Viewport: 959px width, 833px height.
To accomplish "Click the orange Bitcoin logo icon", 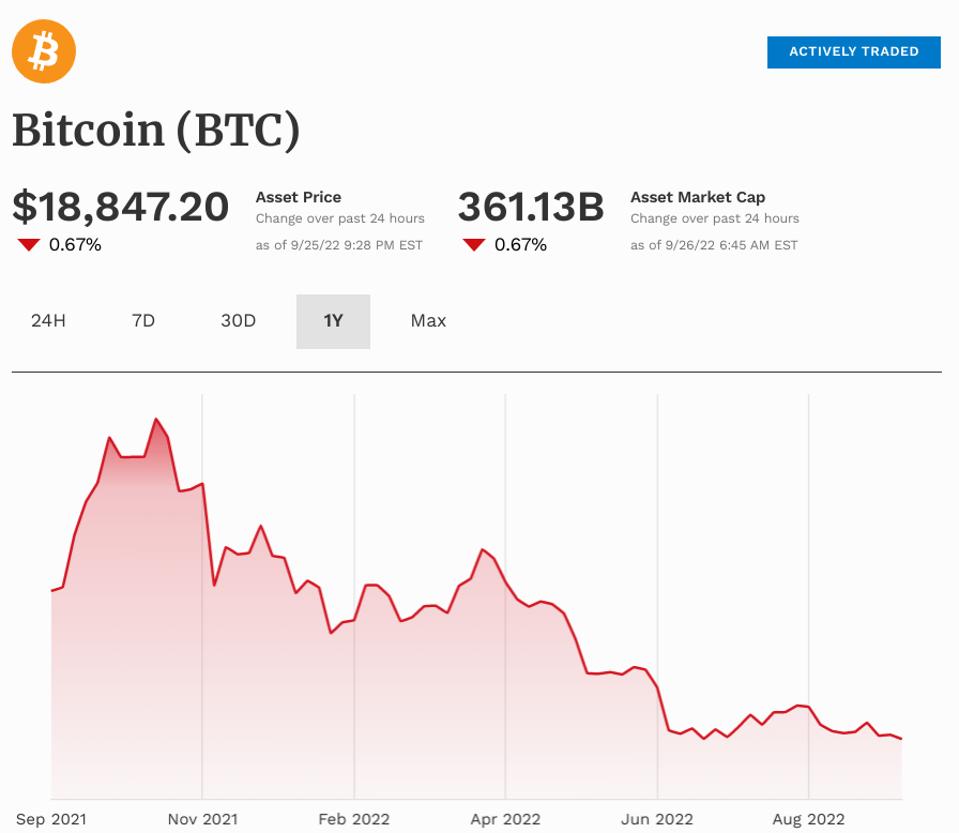I will [x=42, y=52].
